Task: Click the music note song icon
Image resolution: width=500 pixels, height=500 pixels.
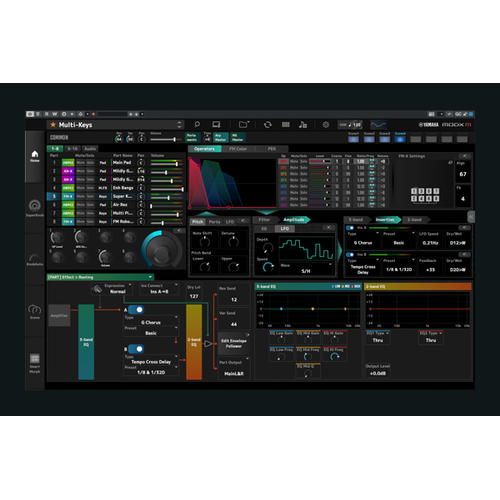Action: click(x=303, y=125)
